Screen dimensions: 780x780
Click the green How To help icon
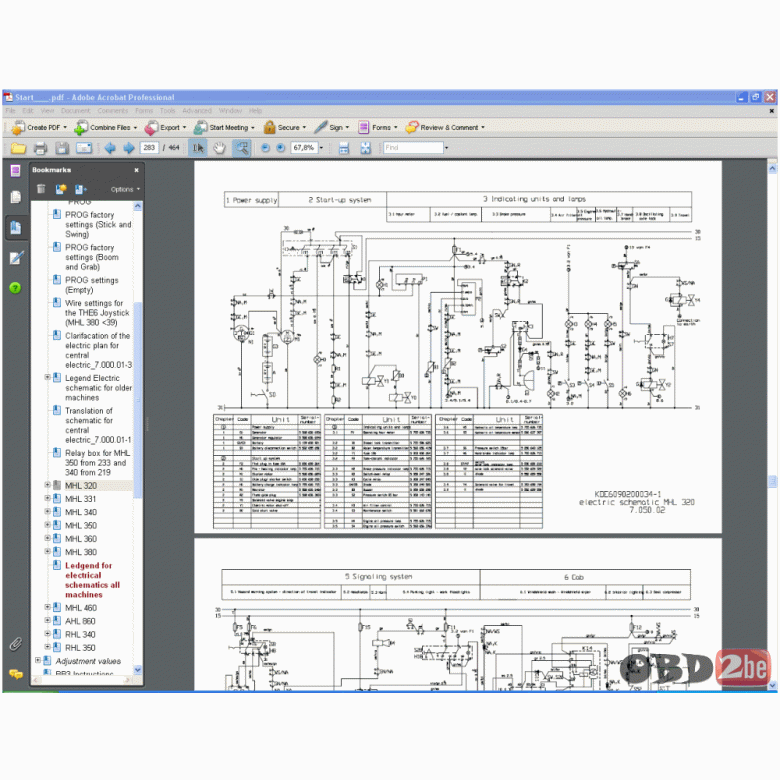click(x=15, y=288)
